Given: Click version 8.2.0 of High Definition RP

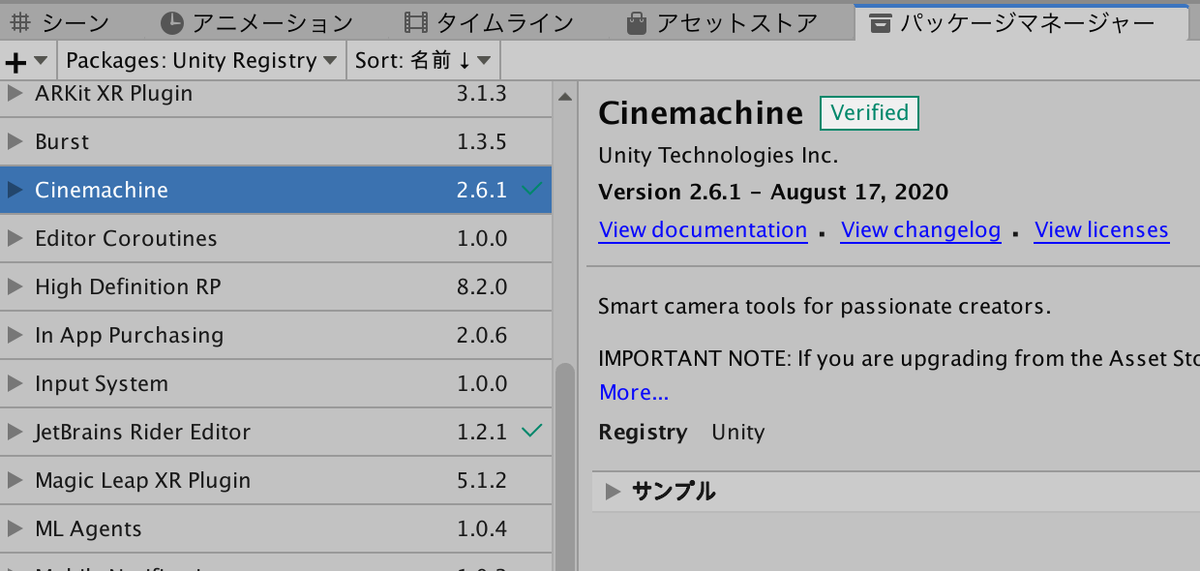Looking at the screenshot, I should click(482, 287).
